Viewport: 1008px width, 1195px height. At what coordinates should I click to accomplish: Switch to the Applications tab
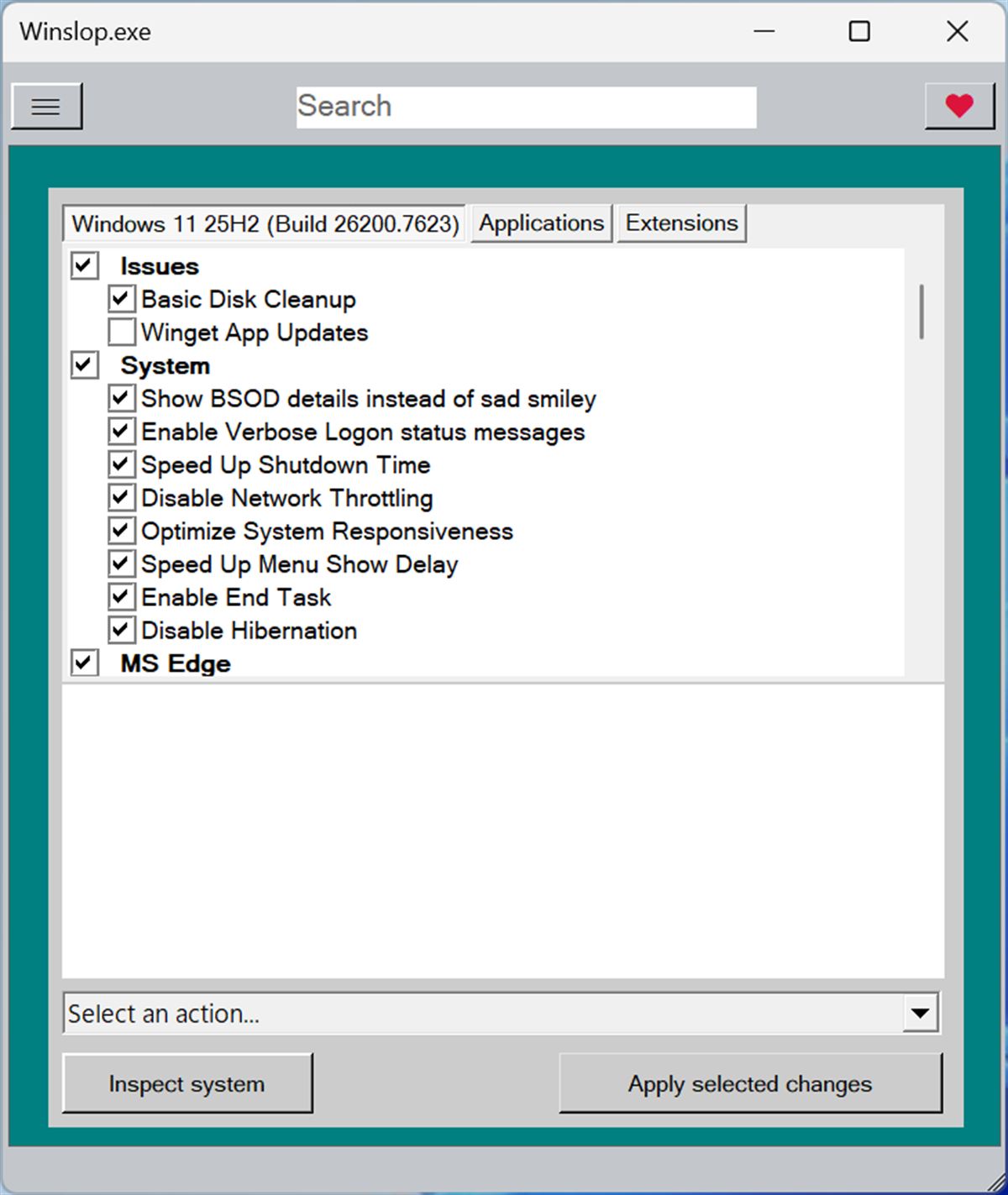(x=541, y=223)
